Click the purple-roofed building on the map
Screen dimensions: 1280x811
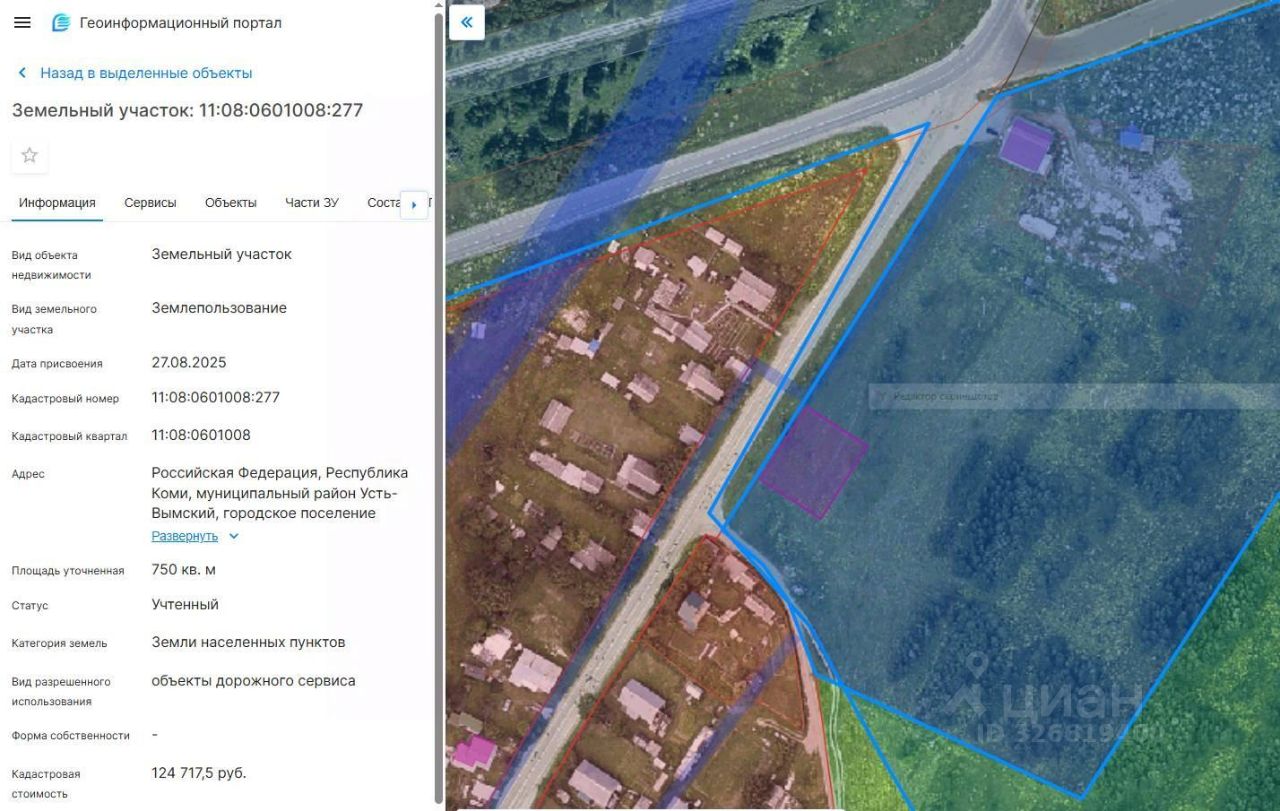pyautogui.click(x=1026, y=145)
